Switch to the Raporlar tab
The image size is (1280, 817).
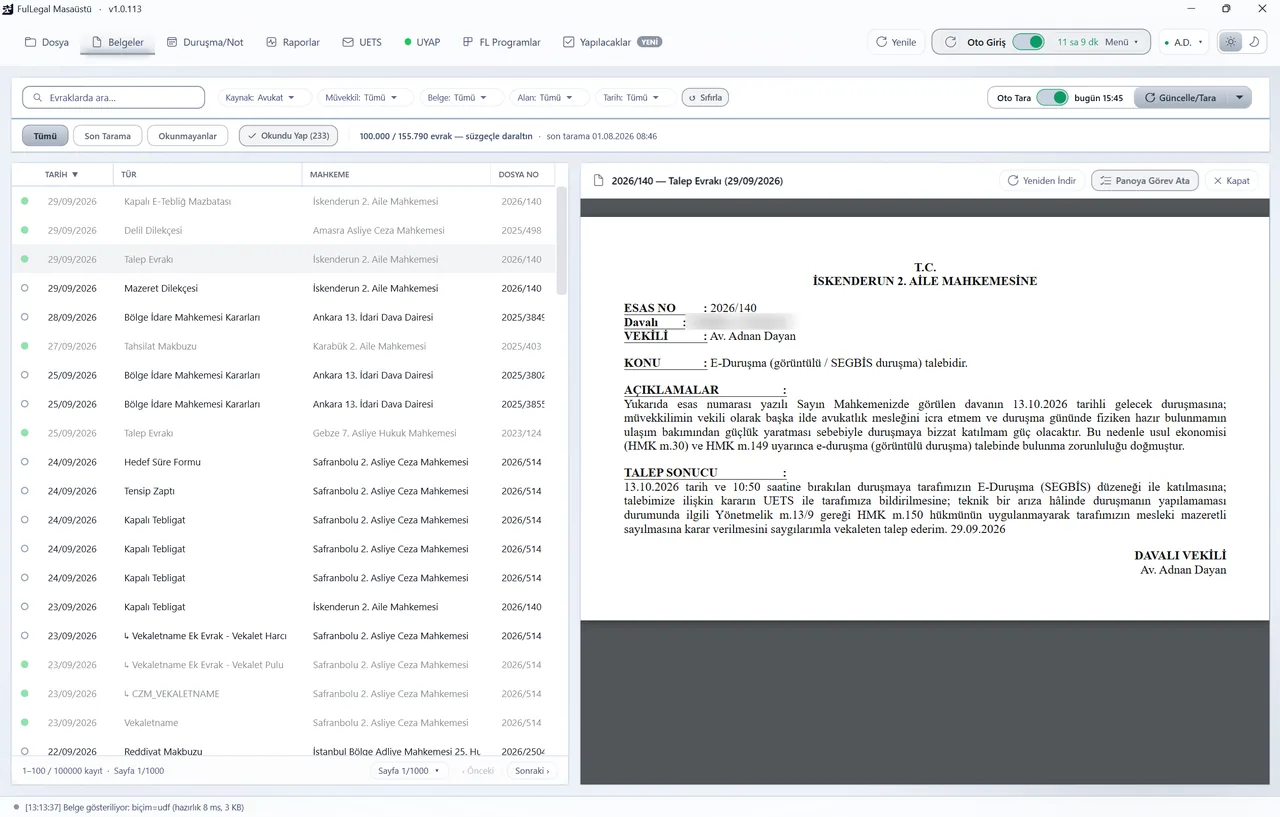[293, 42]
